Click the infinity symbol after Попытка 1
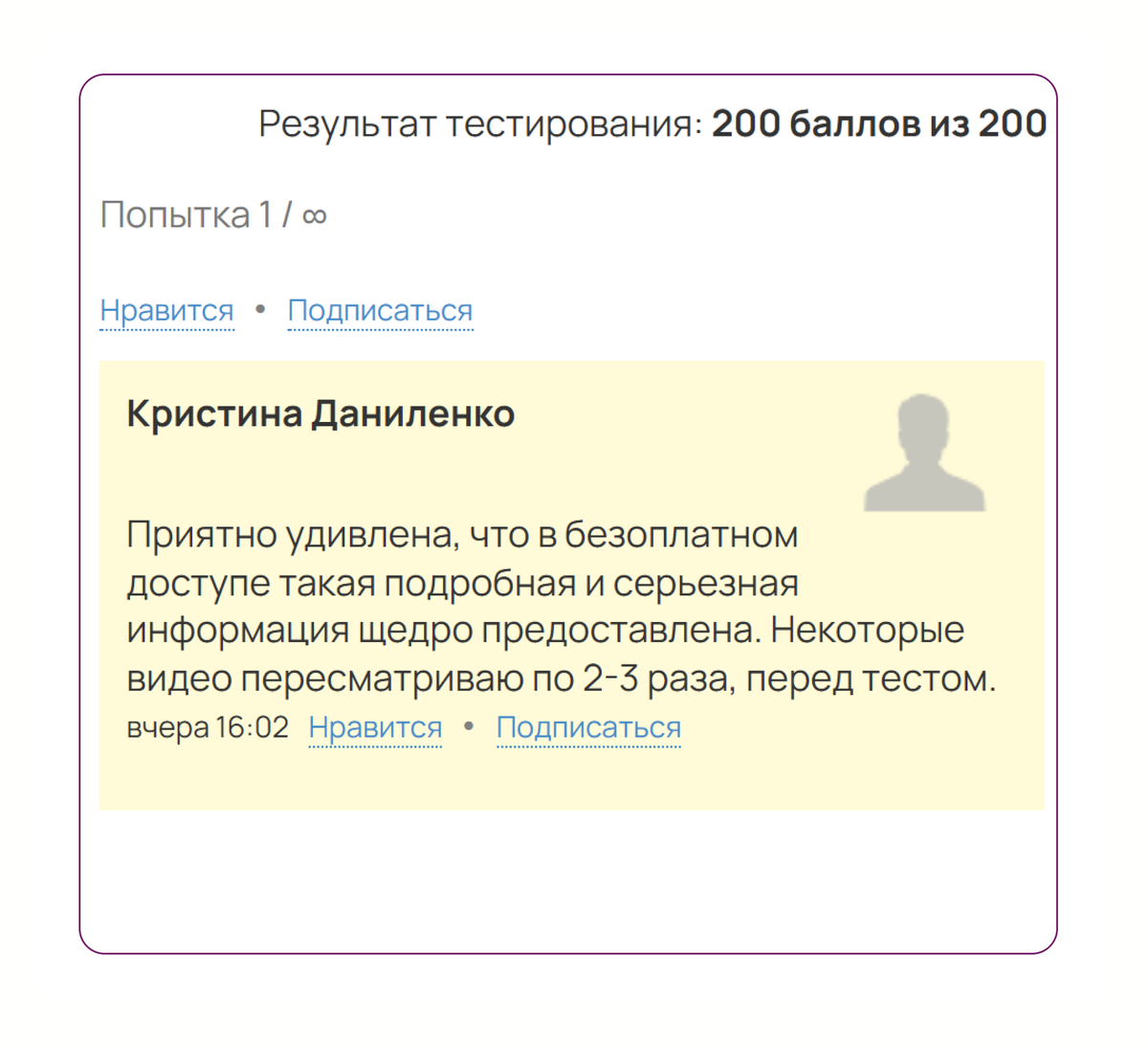Image resolution: width=1148 pixels, height=1044 pixels. pyautogui.click(x=314, y=216)
